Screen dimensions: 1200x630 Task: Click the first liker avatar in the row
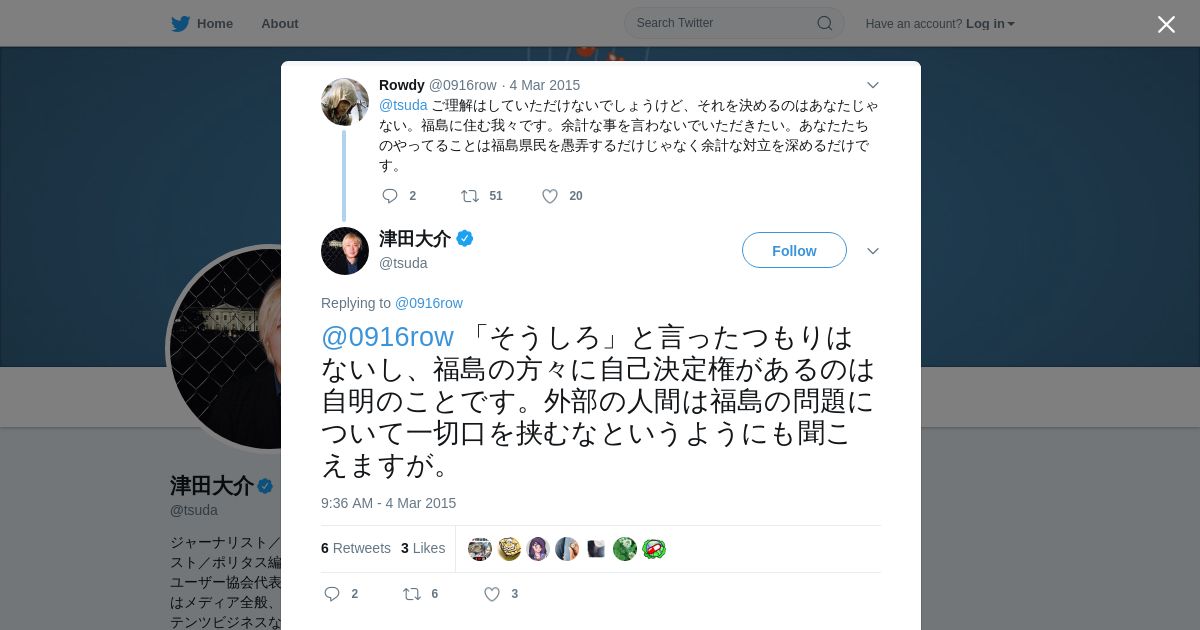[480, 549]
